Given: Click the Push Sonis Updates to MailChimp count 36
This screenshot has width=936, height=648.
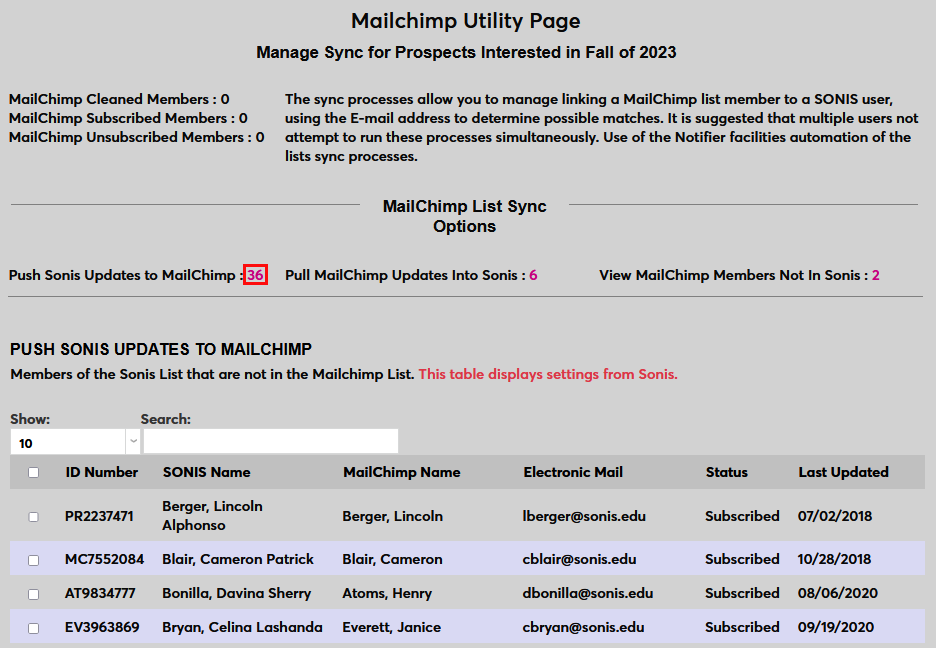Looking at the screenshot, I should coord(256,275).
